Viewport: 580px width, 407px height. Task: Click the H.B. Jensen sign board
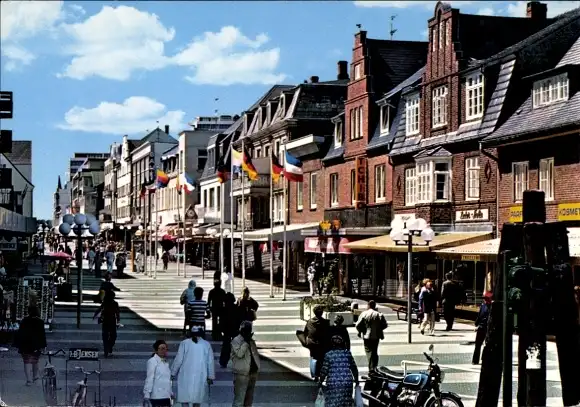click(x=84, y=354)
